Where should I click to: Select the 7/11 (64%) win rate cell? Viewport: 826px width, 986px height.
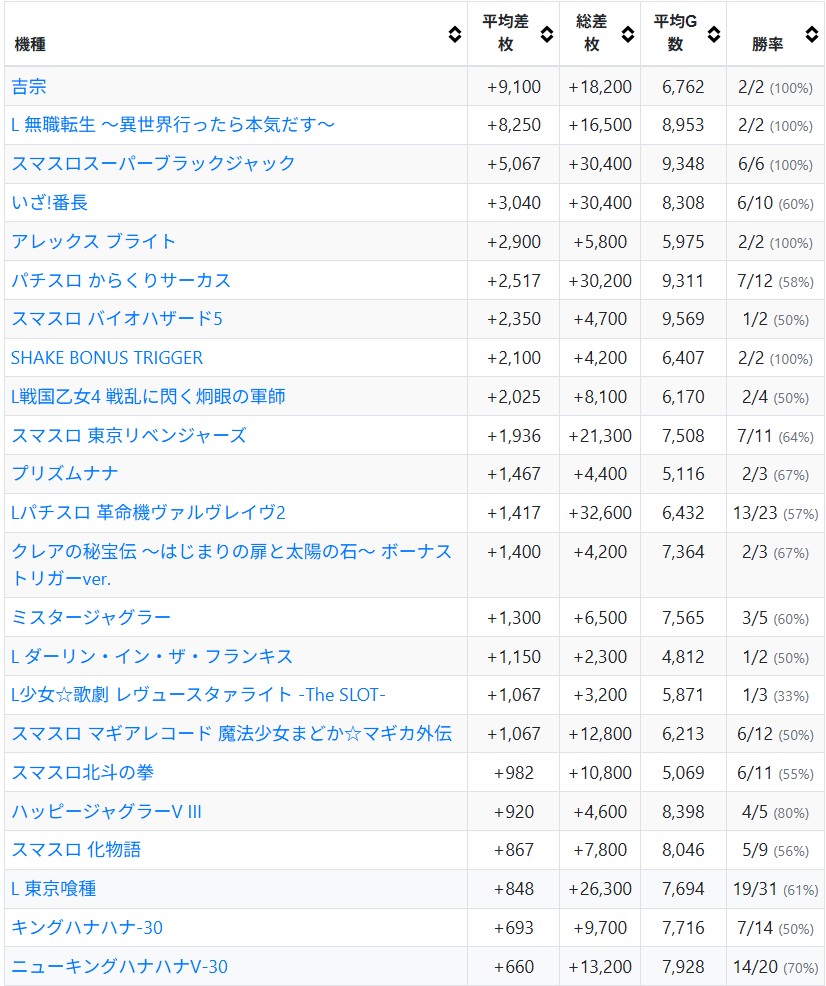775,436
